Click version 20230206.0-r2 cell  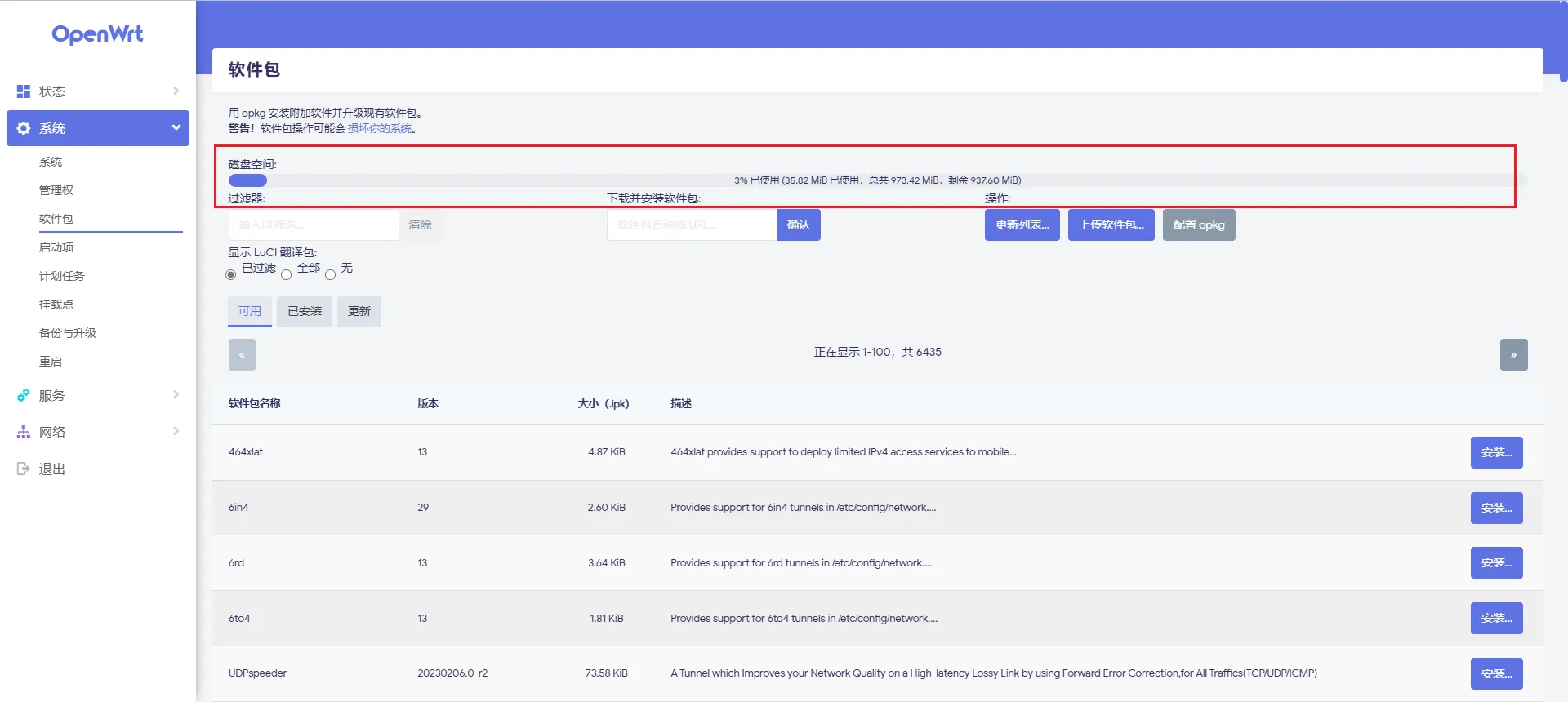pyautogui.click(x=452, y=673)
